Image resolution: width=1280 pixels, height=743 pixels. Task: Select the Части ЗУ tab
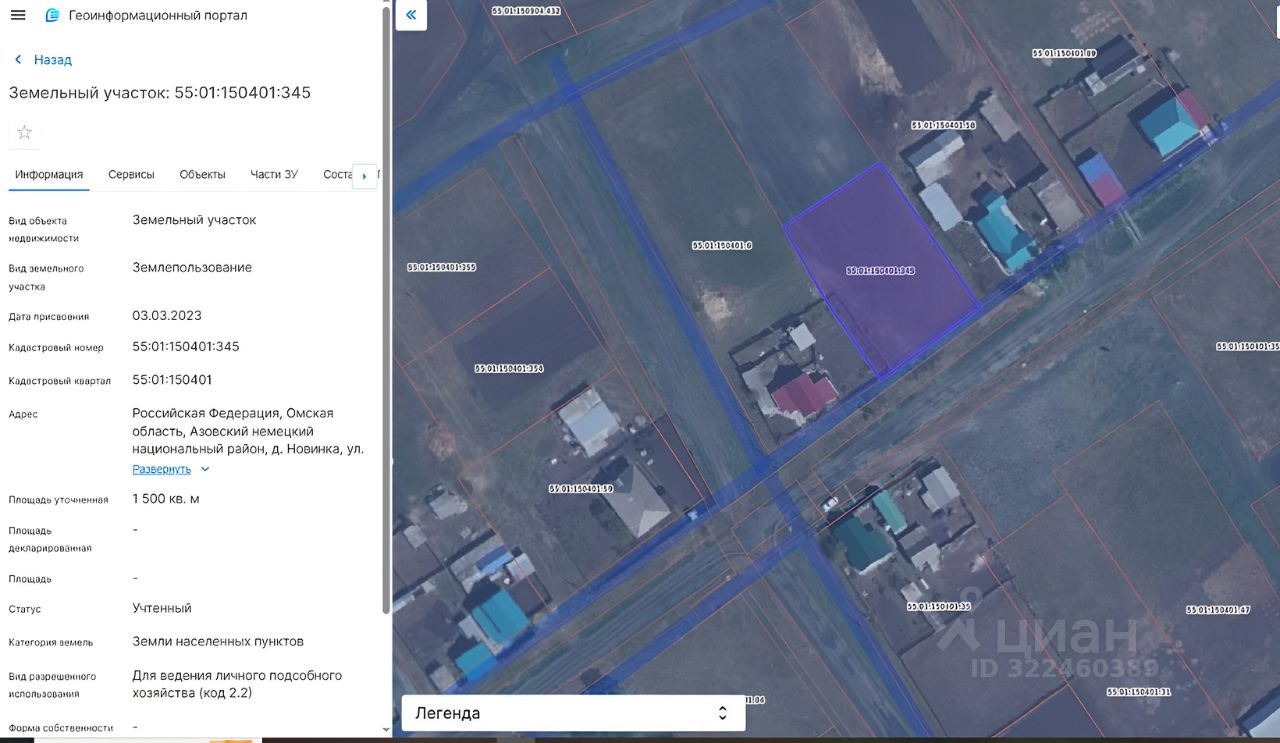pyautogui.click(x=274, y=174)
